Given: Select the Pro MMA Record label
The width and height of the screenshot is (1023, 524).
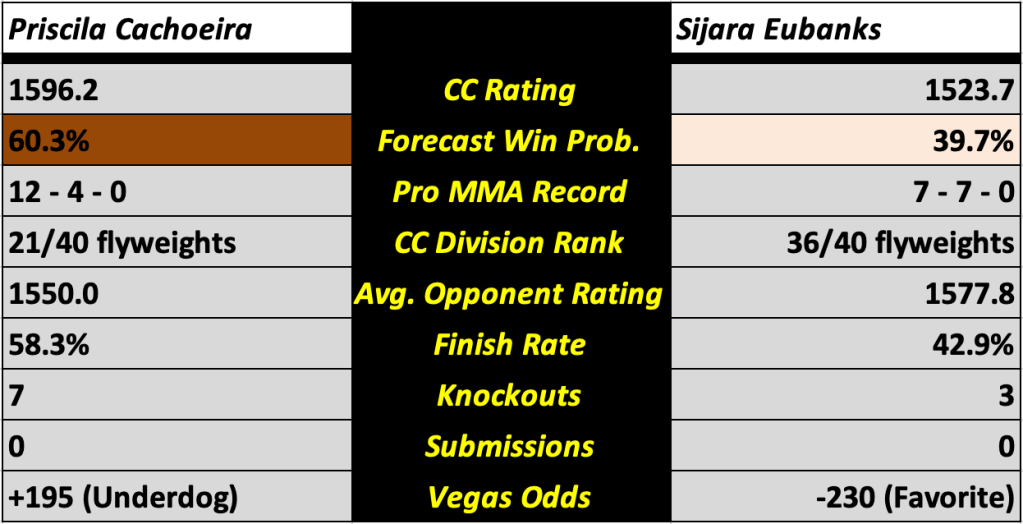Looking at the screenshot, I should 509,192.
